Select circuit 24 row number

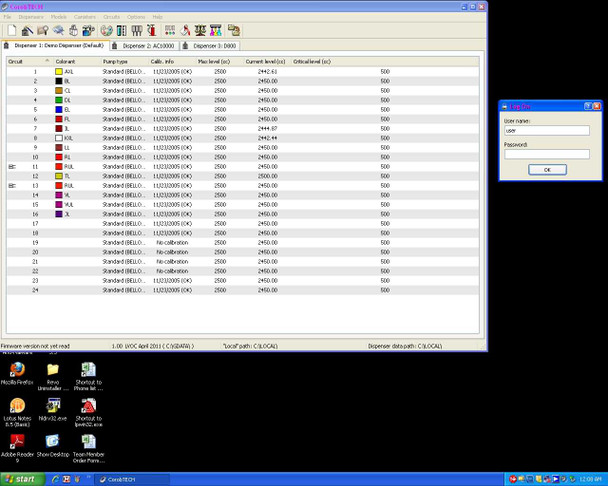(35, 290)
